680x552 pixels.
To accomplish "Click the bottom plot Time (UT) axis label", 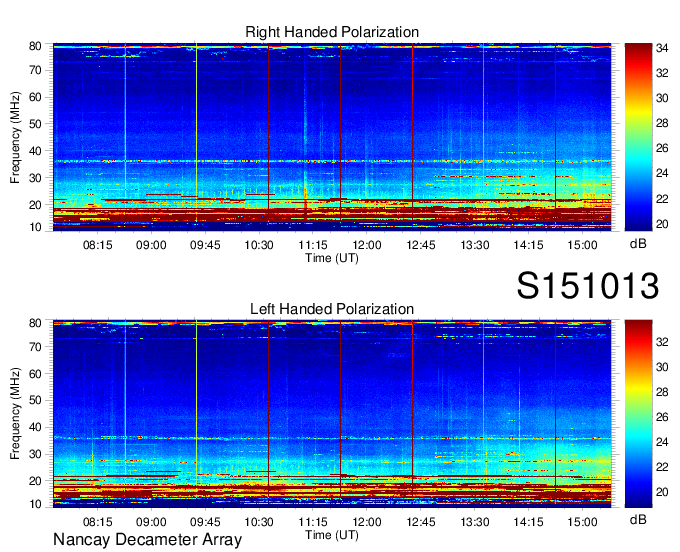I will 332,535.
